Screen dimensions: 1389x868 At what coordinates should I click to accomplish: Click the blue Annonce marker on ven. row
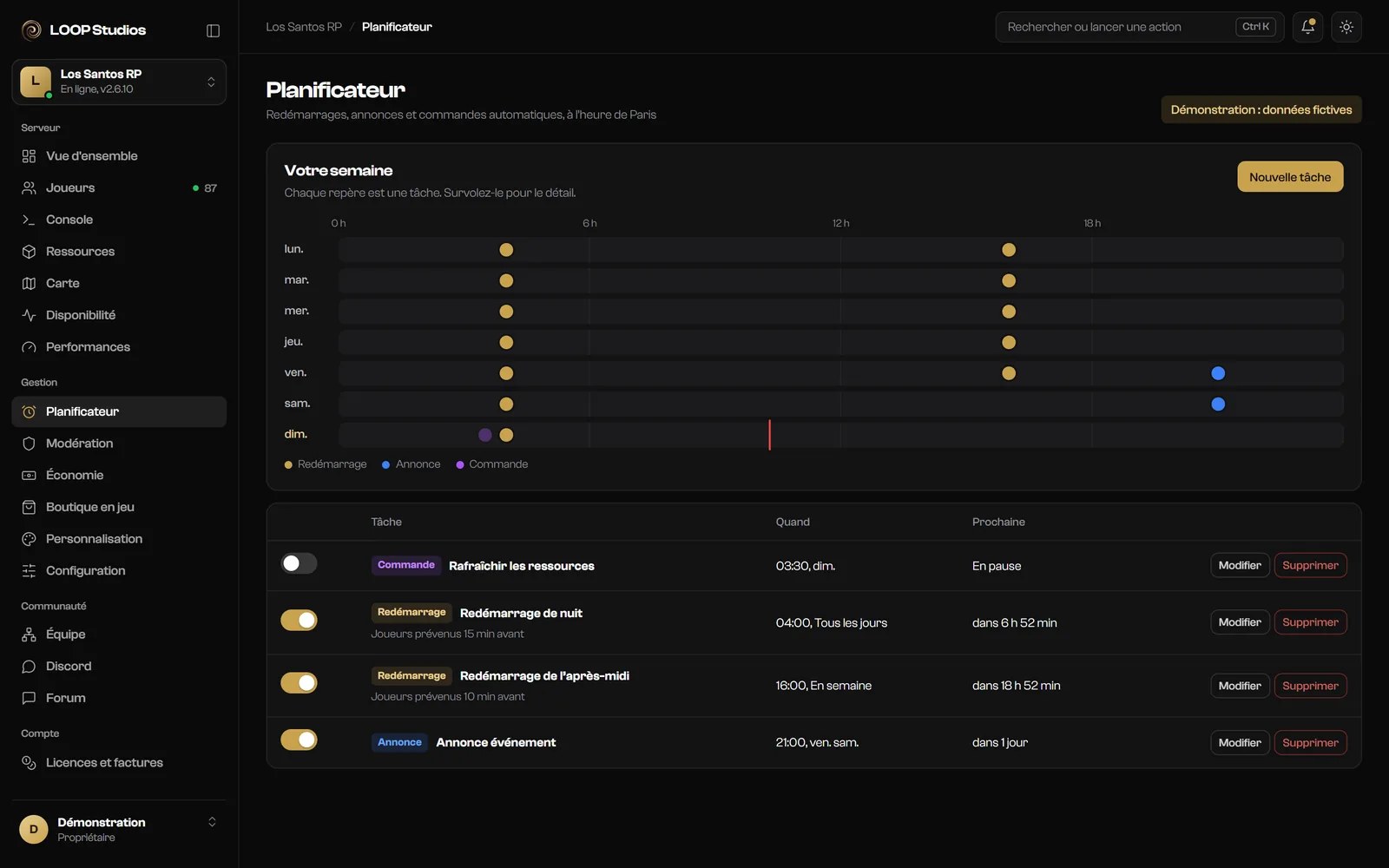coord(1218,373)
